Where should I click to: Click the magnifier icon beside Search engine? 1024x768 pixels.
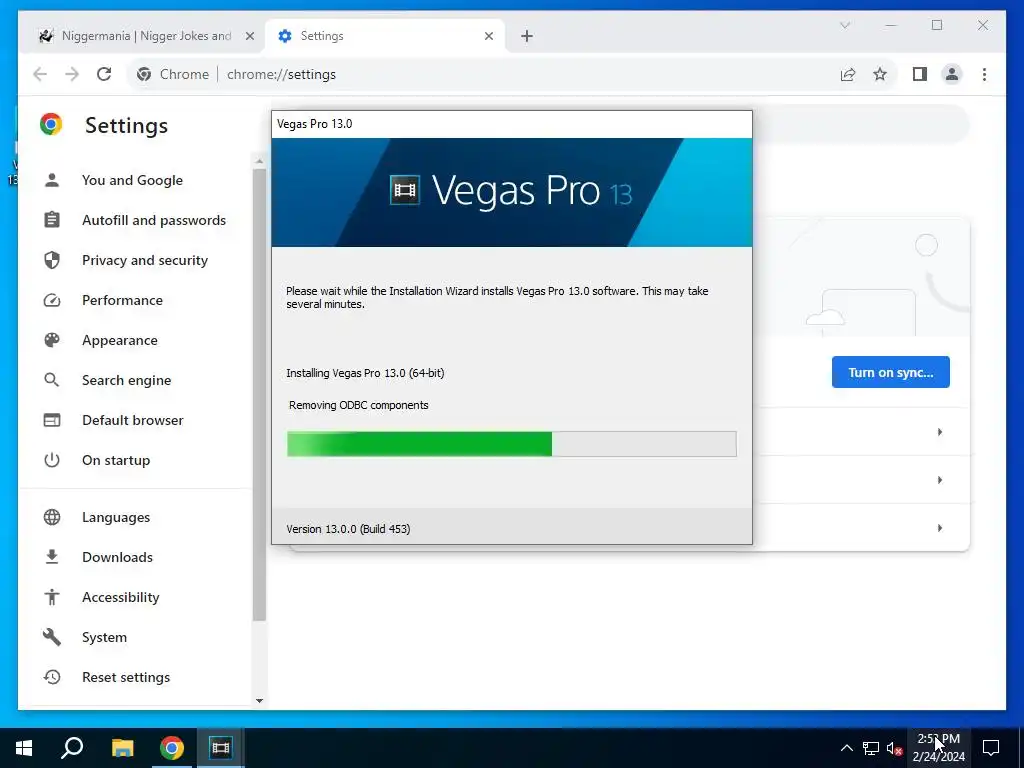(x=52, y=380)
